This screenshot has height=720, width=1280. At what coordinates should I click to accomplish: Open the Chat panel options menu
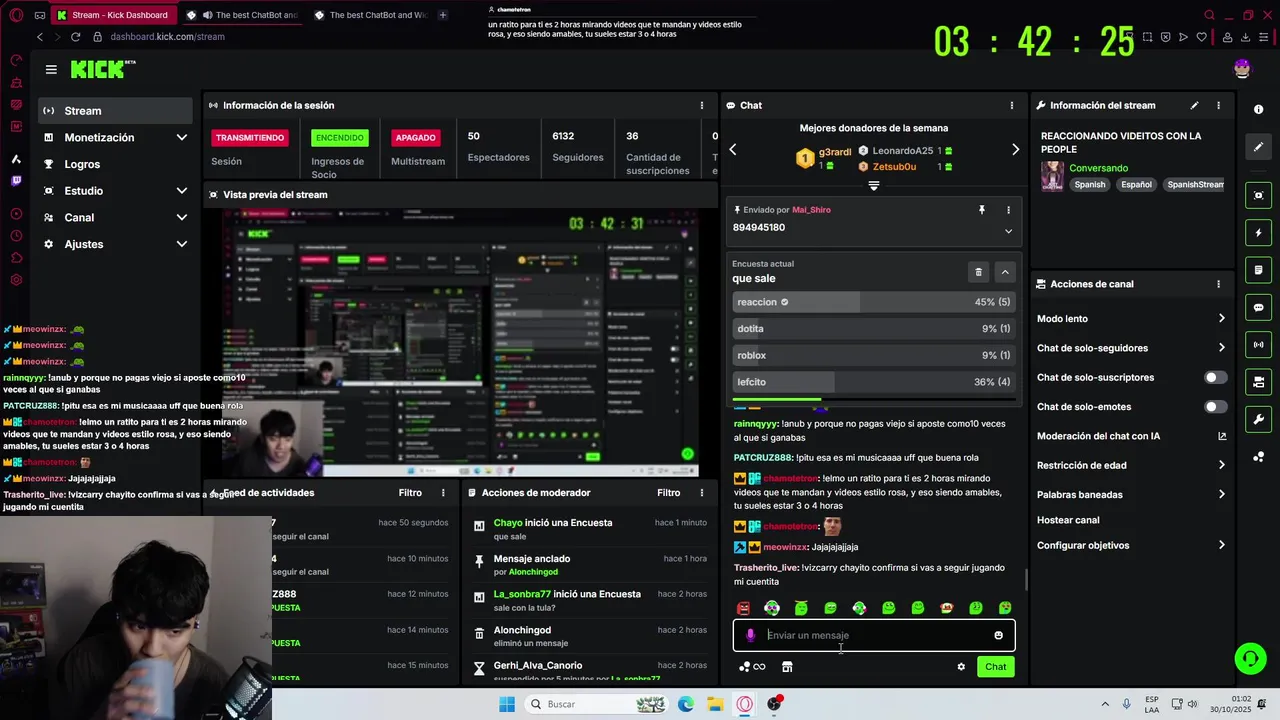tap(1011, 105)
